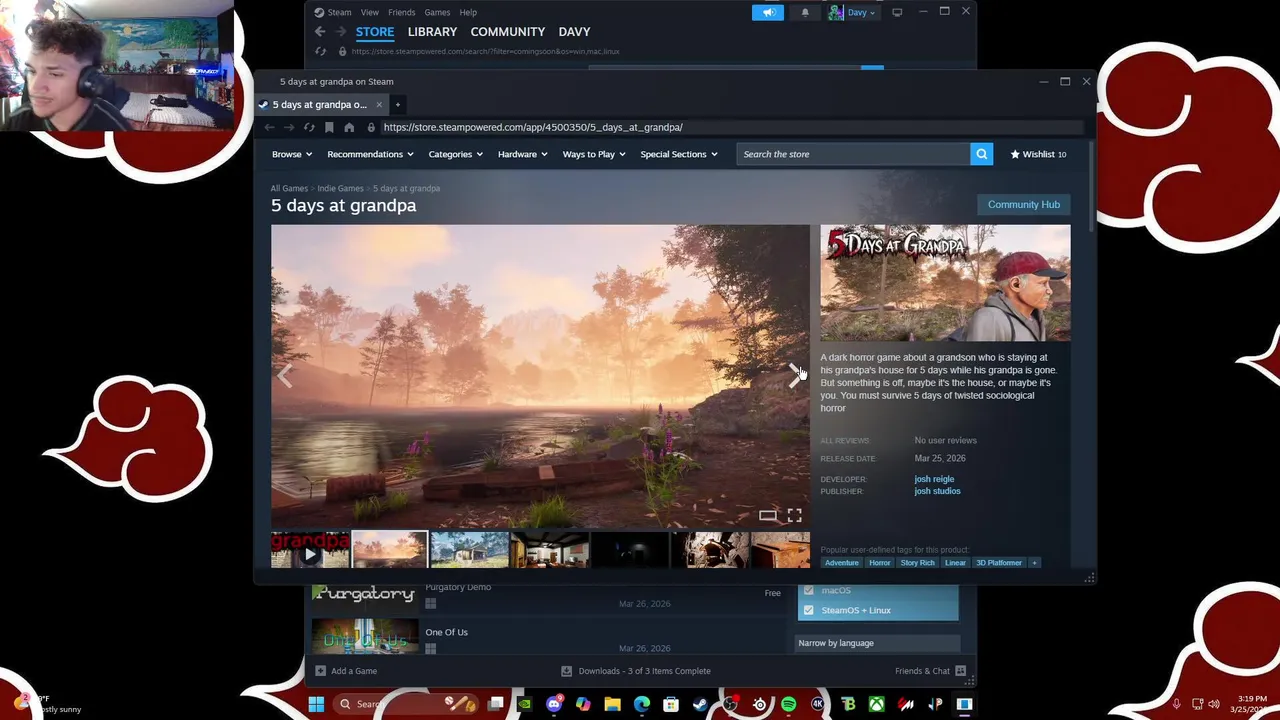The width and height of the screenshot is (1280, 720).
Task: Open the View menu
Action: pyautogui.click(x=369, y=12)
